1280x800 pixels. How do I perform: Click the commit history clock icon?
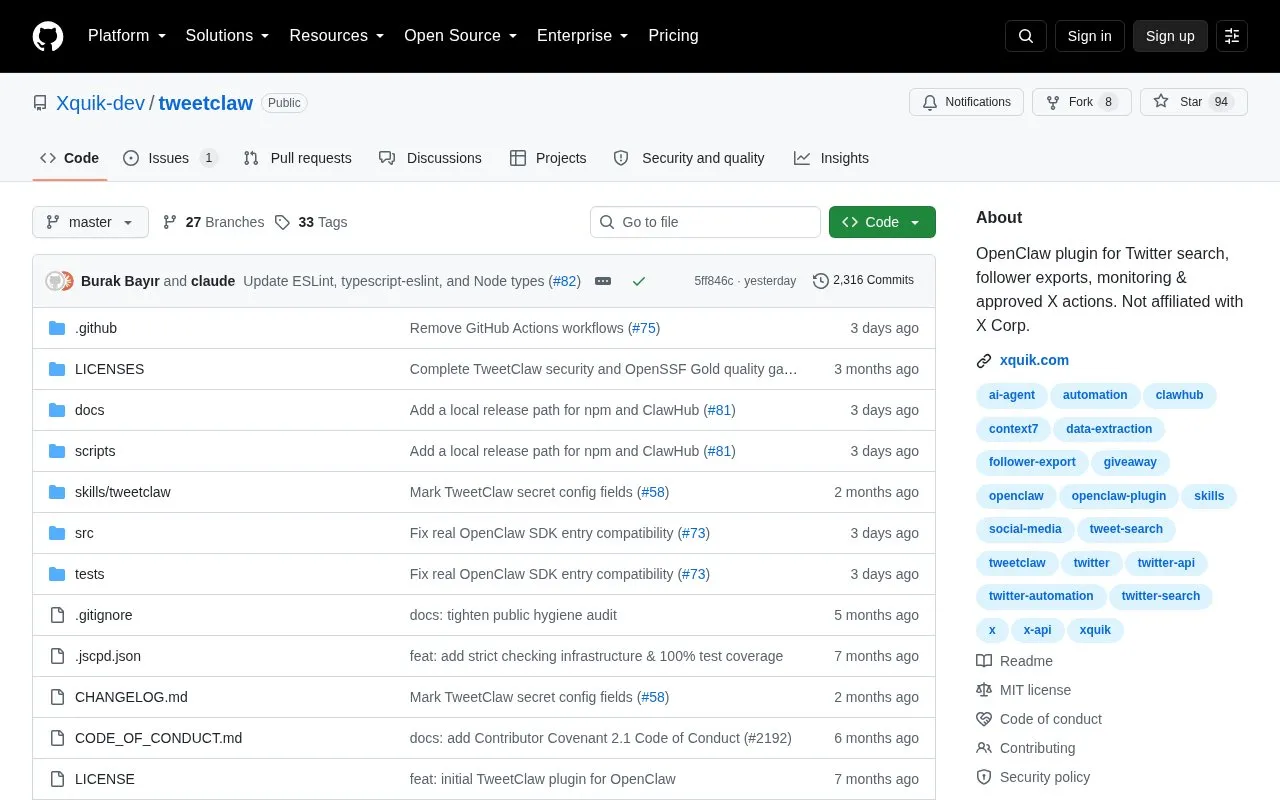821,281
